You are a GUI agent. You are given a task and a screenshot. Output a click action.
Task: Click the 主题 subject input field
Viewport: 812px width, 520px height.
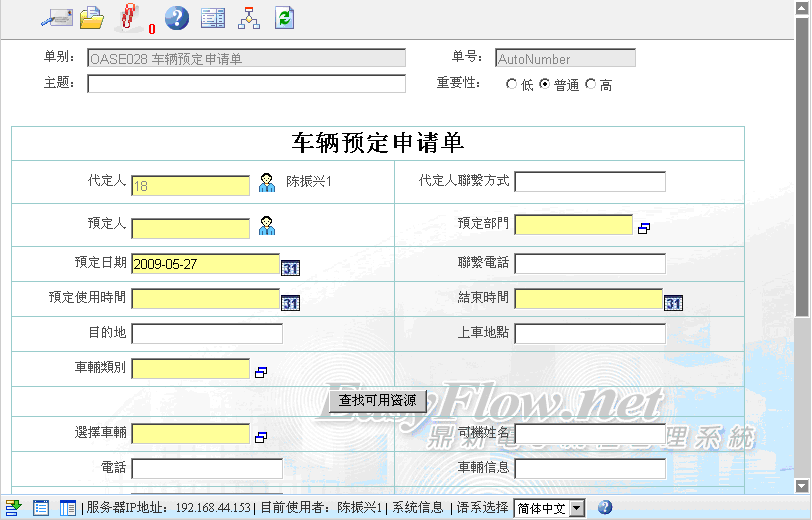click(246, 84)
